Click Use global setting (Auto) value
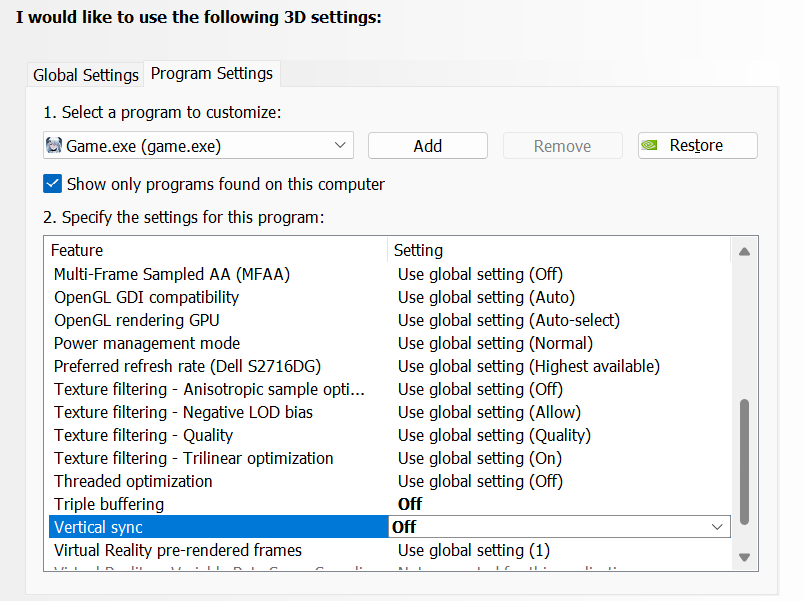Image resolution: width=804 pixels, height=601 pixels. point(486,297)
